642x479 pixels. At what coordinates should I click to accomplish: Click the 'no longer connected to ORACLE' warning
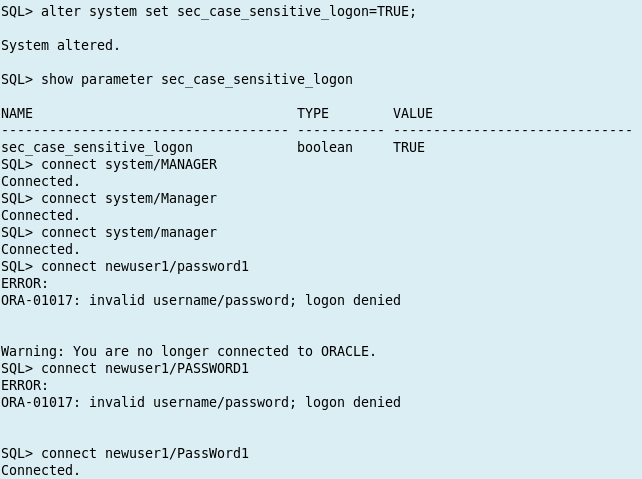coord(188,351)
